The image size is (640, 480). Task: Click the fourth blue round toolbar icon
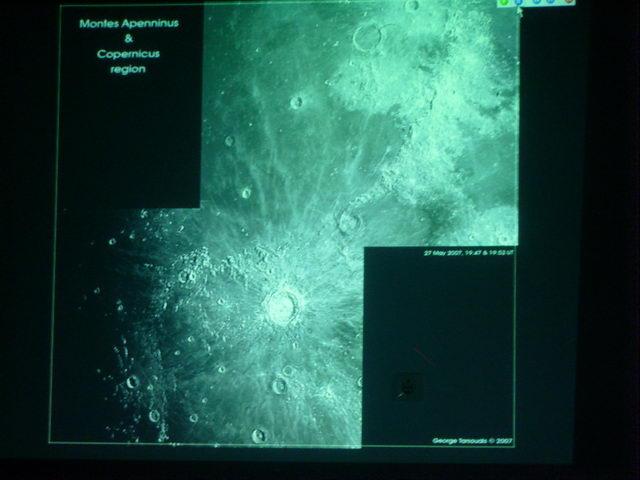point(551,2)
